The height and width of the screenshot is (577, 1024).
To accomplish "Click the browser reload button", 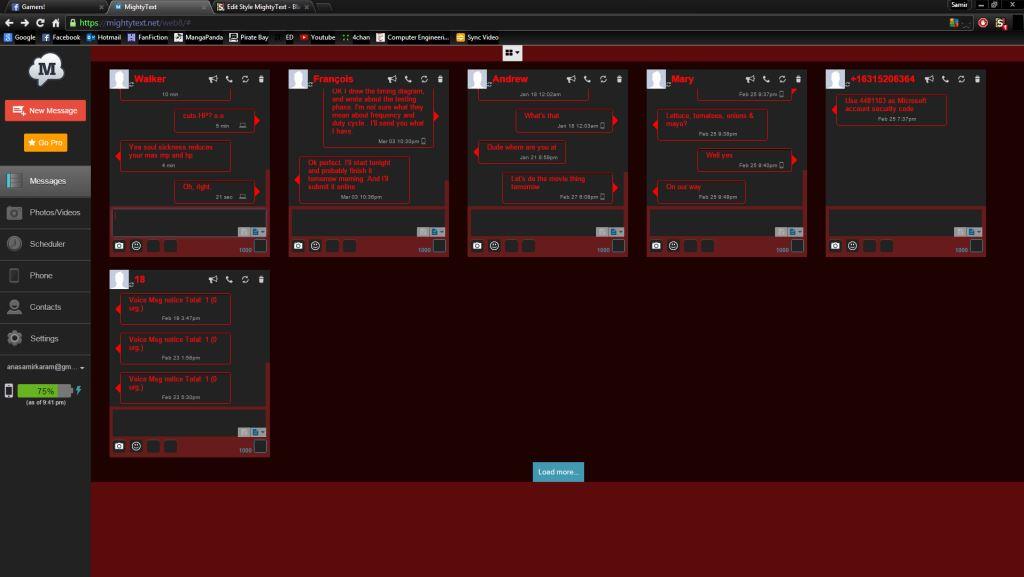I will click(40, 23).
